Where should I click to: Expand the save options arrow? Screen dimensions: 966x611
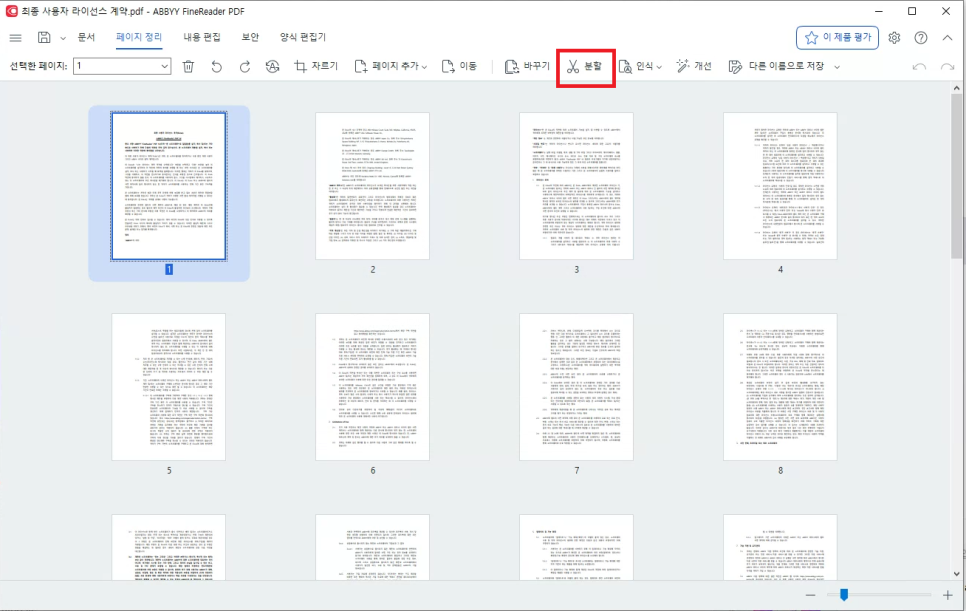pos(63,38)
